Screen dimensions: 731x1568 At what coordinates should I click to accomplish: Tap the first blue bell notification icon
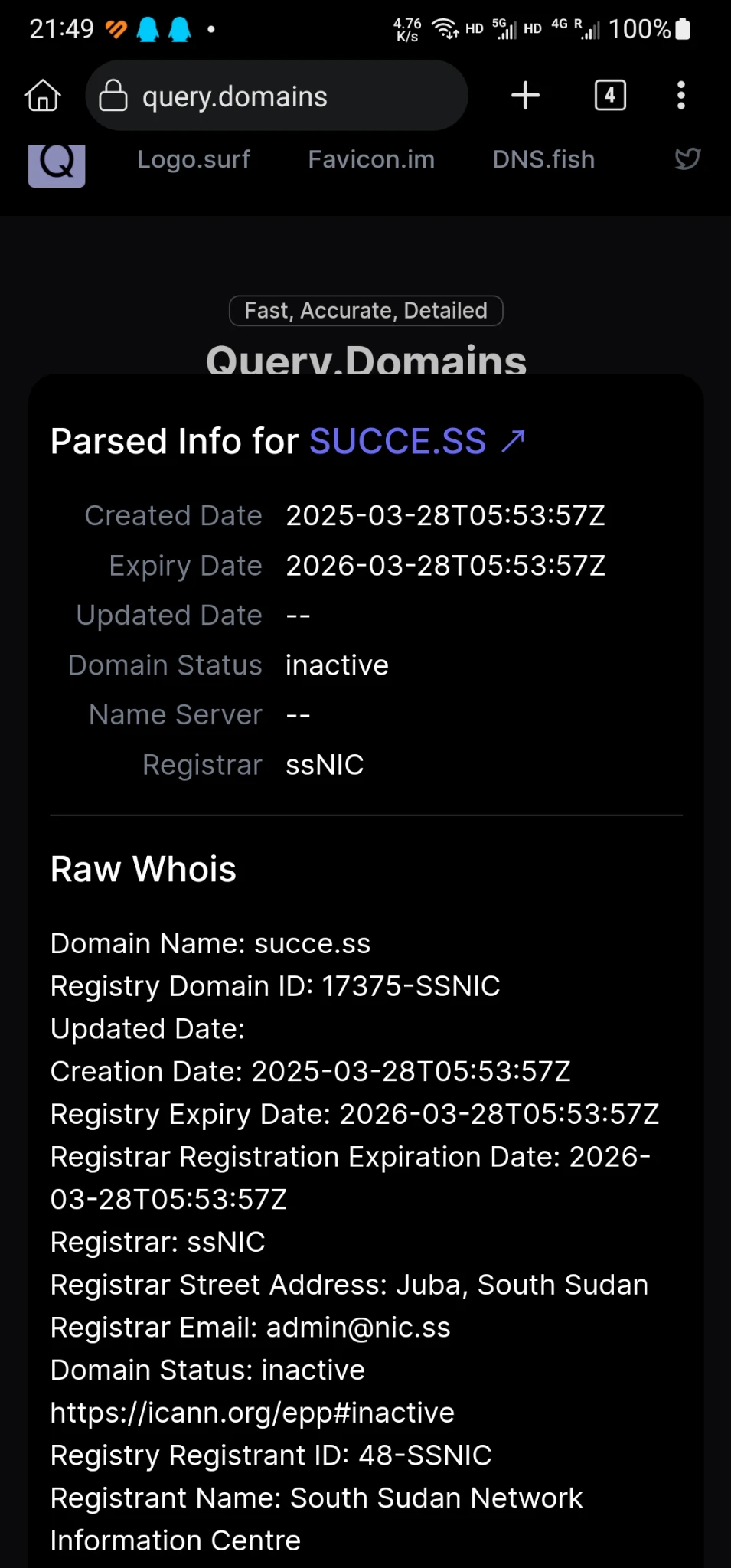148,30
